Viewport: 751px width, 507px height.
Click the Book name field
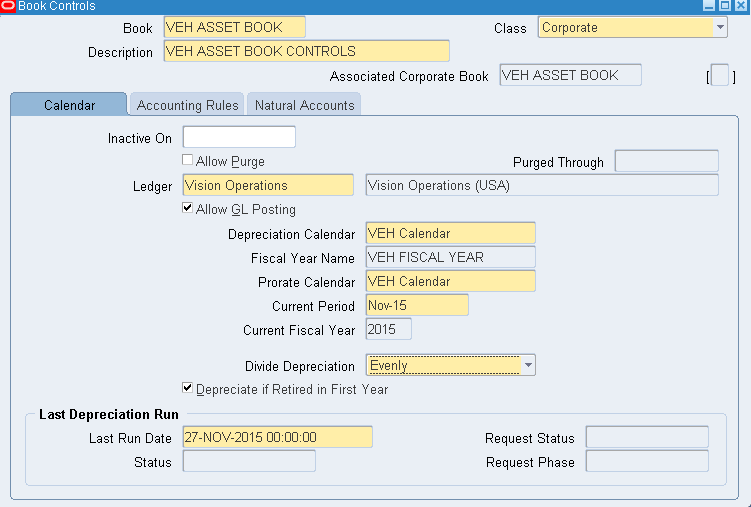(x=235, y=28)
